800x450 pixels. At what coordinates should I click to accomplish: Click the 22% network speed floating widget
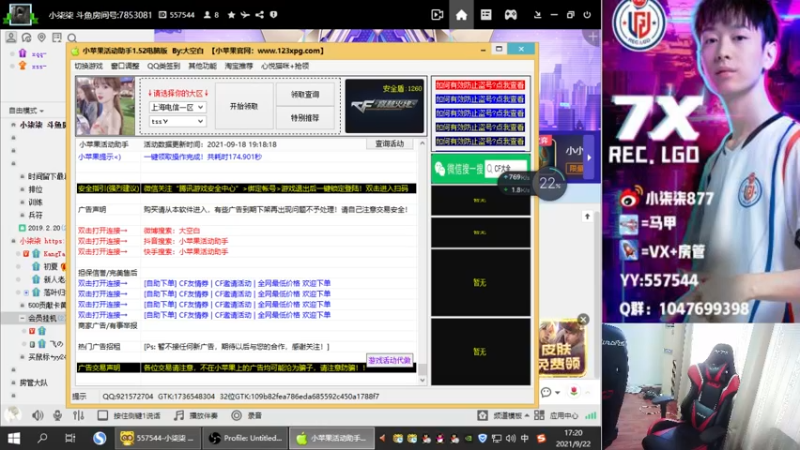549,183
